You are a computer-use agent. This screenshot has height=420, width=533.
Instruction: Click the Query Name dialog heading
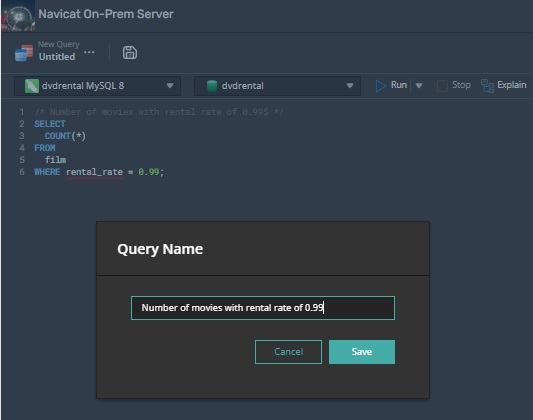(x=160, y=249)
